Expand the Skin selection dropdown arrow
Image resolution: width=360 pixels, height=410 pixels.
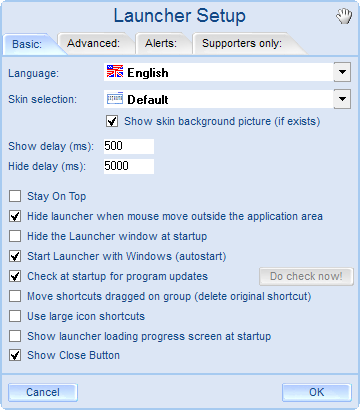[342, 99]
